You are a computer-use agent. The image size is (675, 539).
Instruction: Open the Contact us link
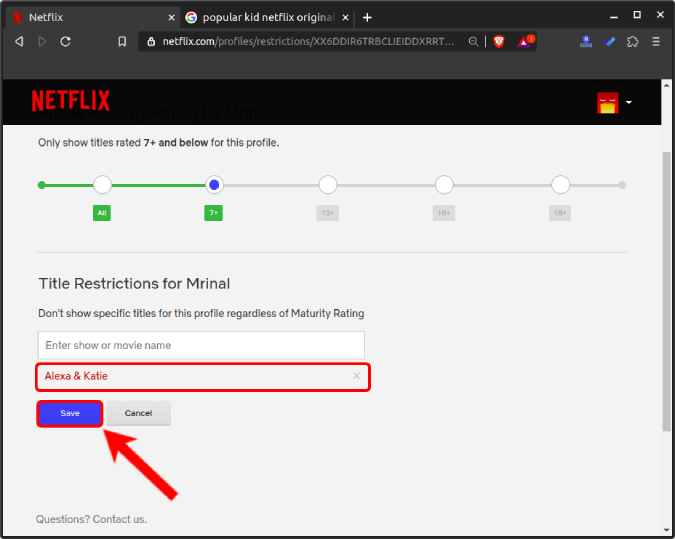point(120,519)
